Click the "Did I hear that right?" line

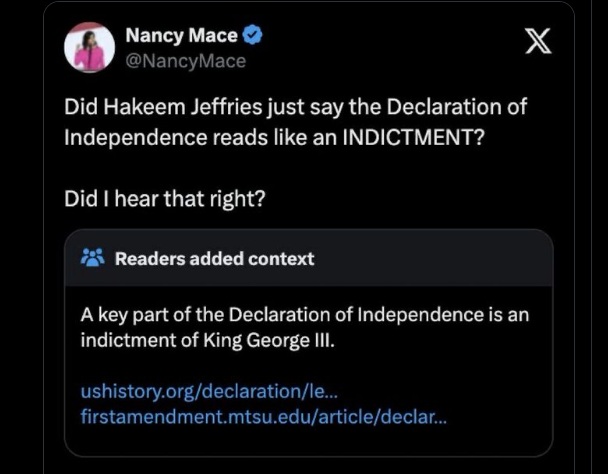click(x=165, y=198)
